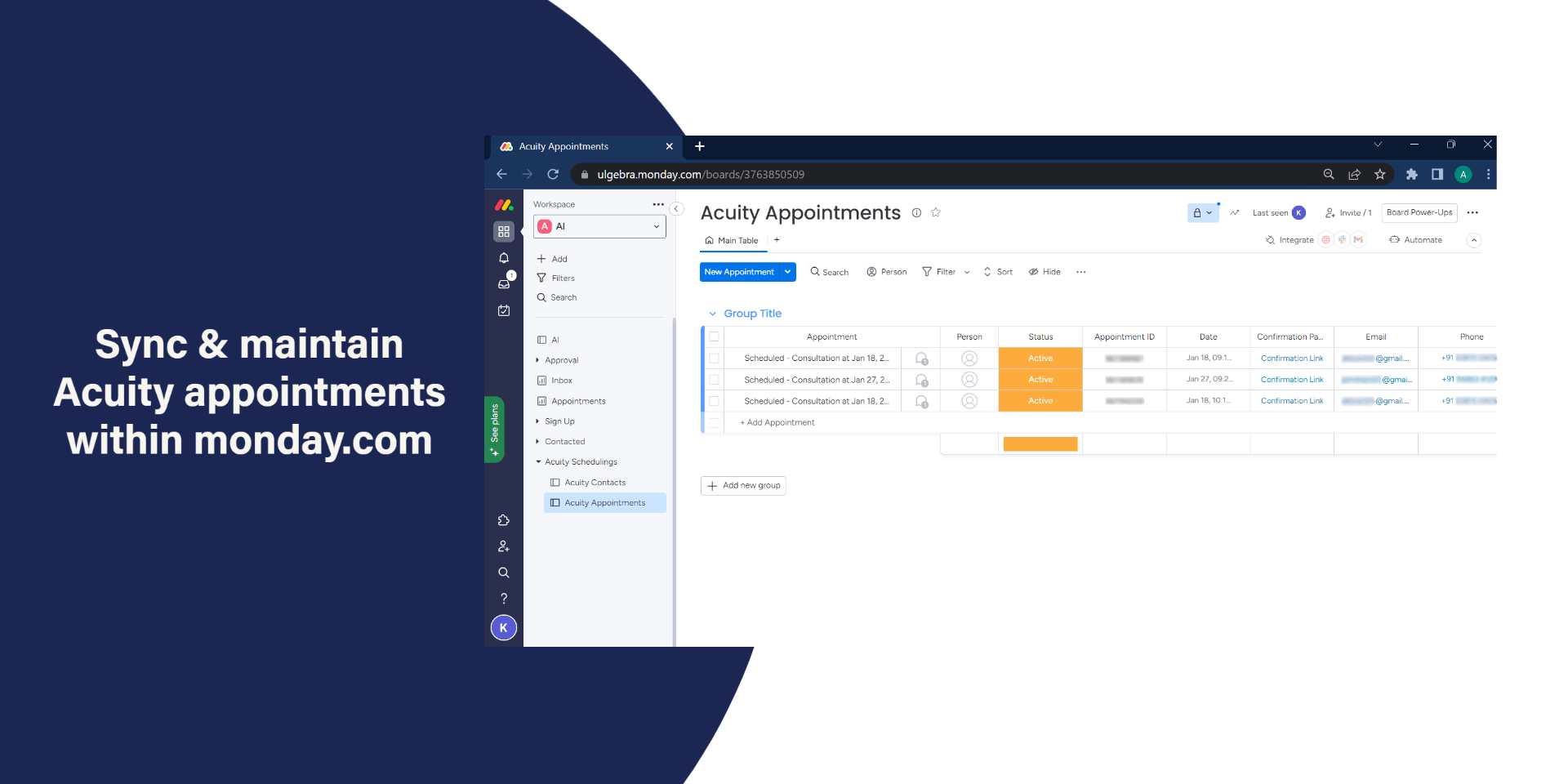Expand the Sign Up folder
The width and height of the screenshot is (1568, 784).
pos(537,421)
